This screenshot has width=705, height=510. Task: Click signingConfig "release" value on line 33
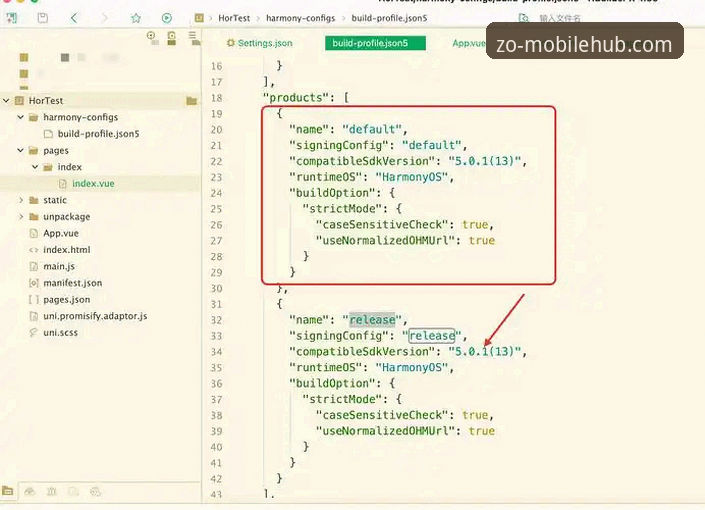point(432,336)
